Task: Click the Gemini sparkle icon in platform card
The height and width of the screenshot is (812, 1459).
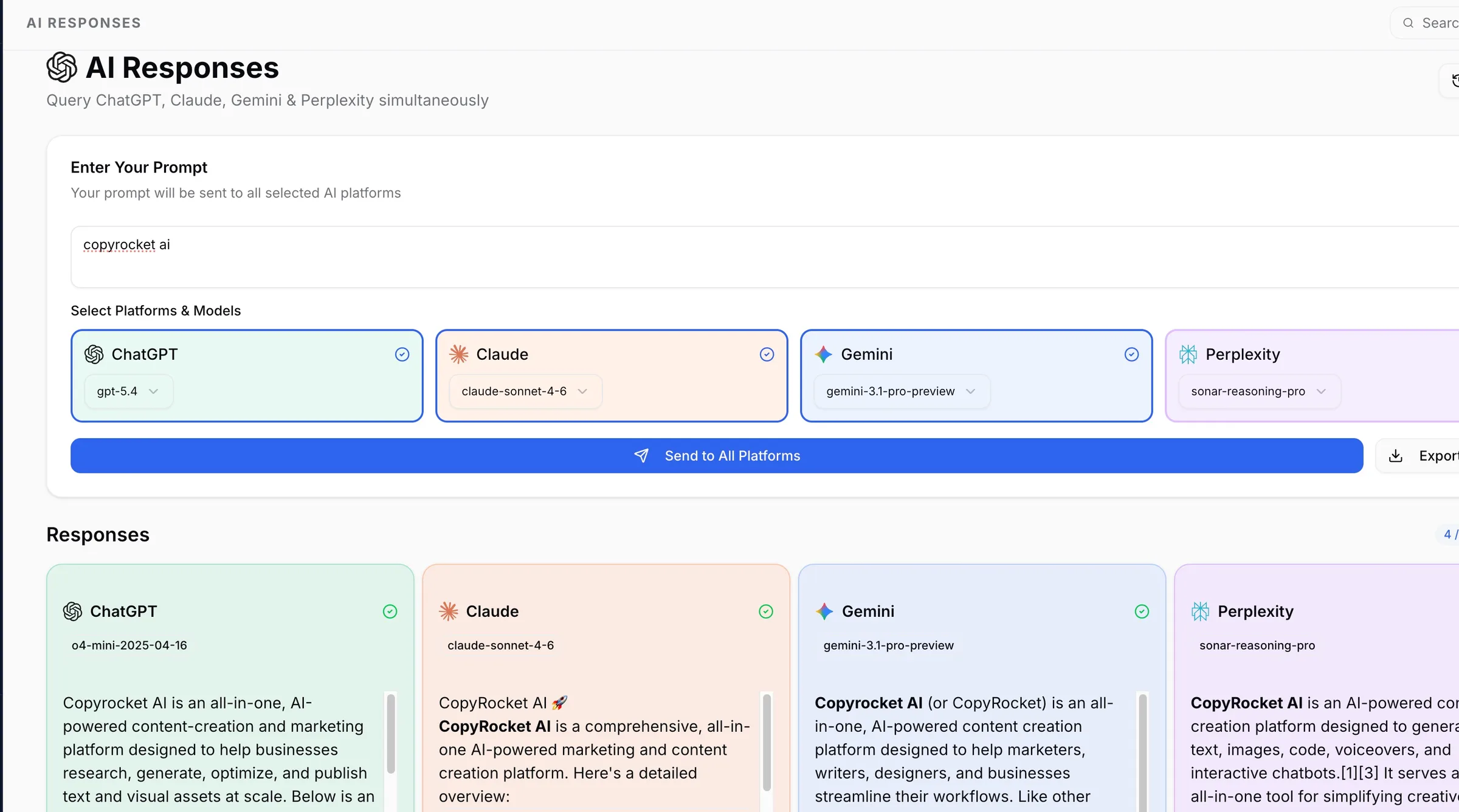Action: coord(823,354)
